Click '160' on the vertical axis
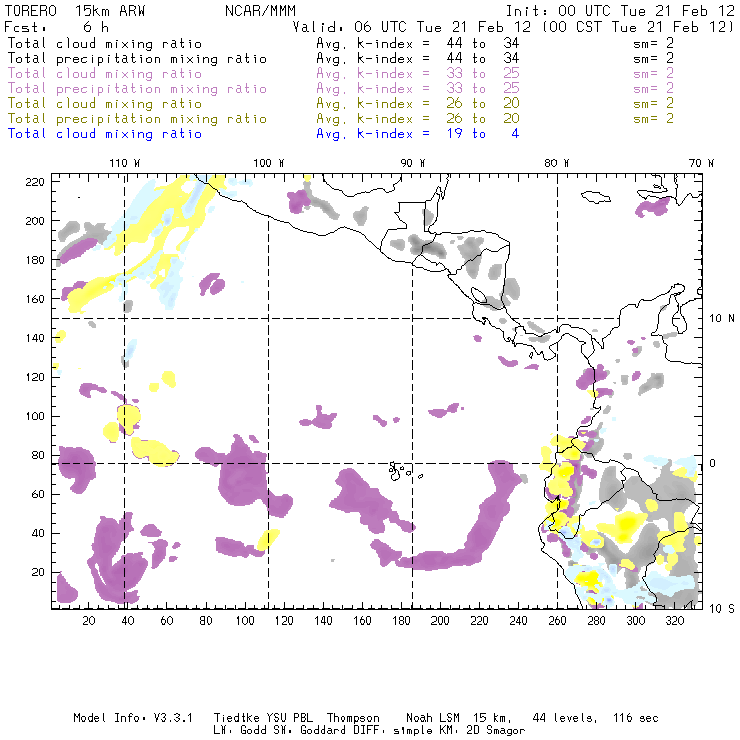Viewport: 740px width, 740px height. tap(35, 299)
